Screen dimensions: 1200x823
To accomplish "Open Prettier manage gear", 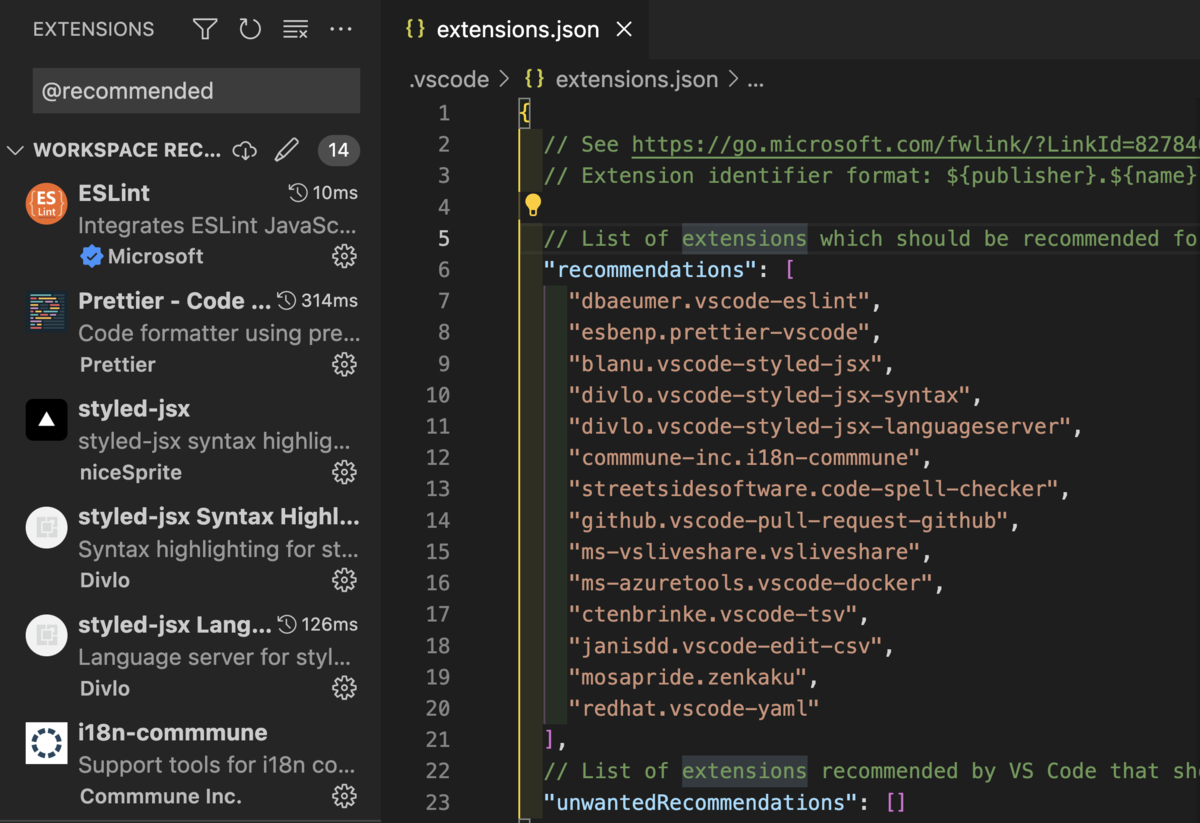I will (x=344, y=365).
